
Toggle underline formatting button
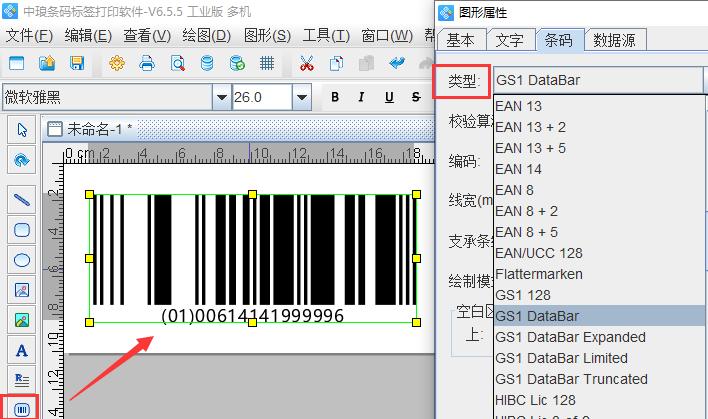click(x=389, y=97)
